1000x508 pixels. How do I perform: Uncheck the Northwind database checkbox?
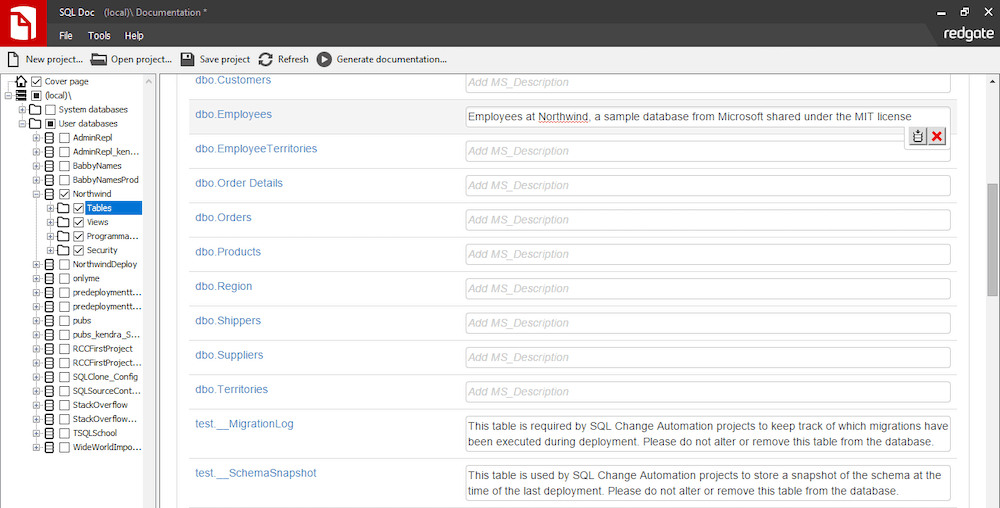click(x=64, y=194)
